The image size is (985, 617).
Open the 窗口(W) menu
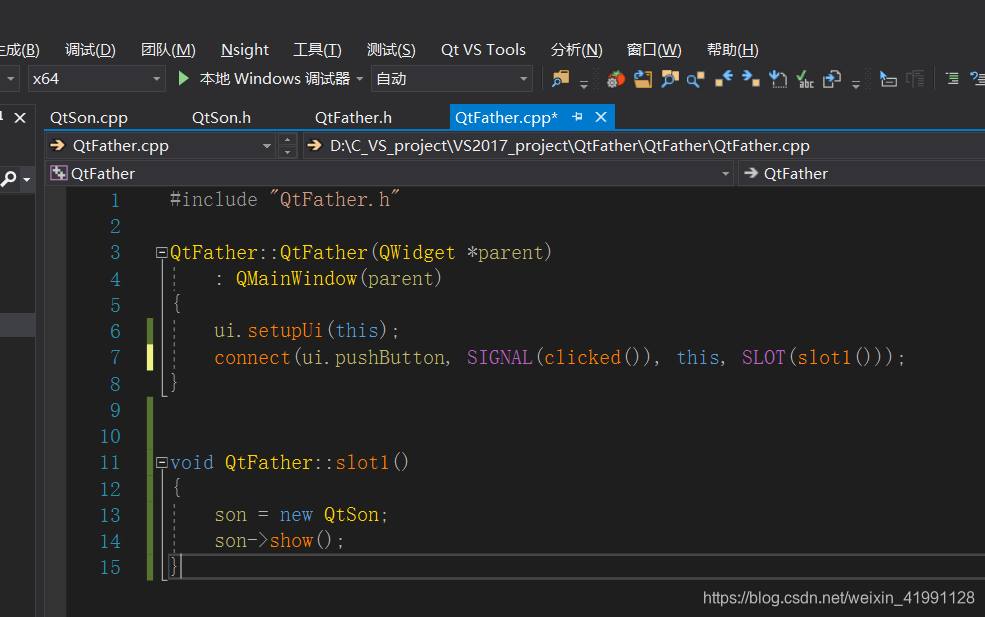tap(654, 50)
